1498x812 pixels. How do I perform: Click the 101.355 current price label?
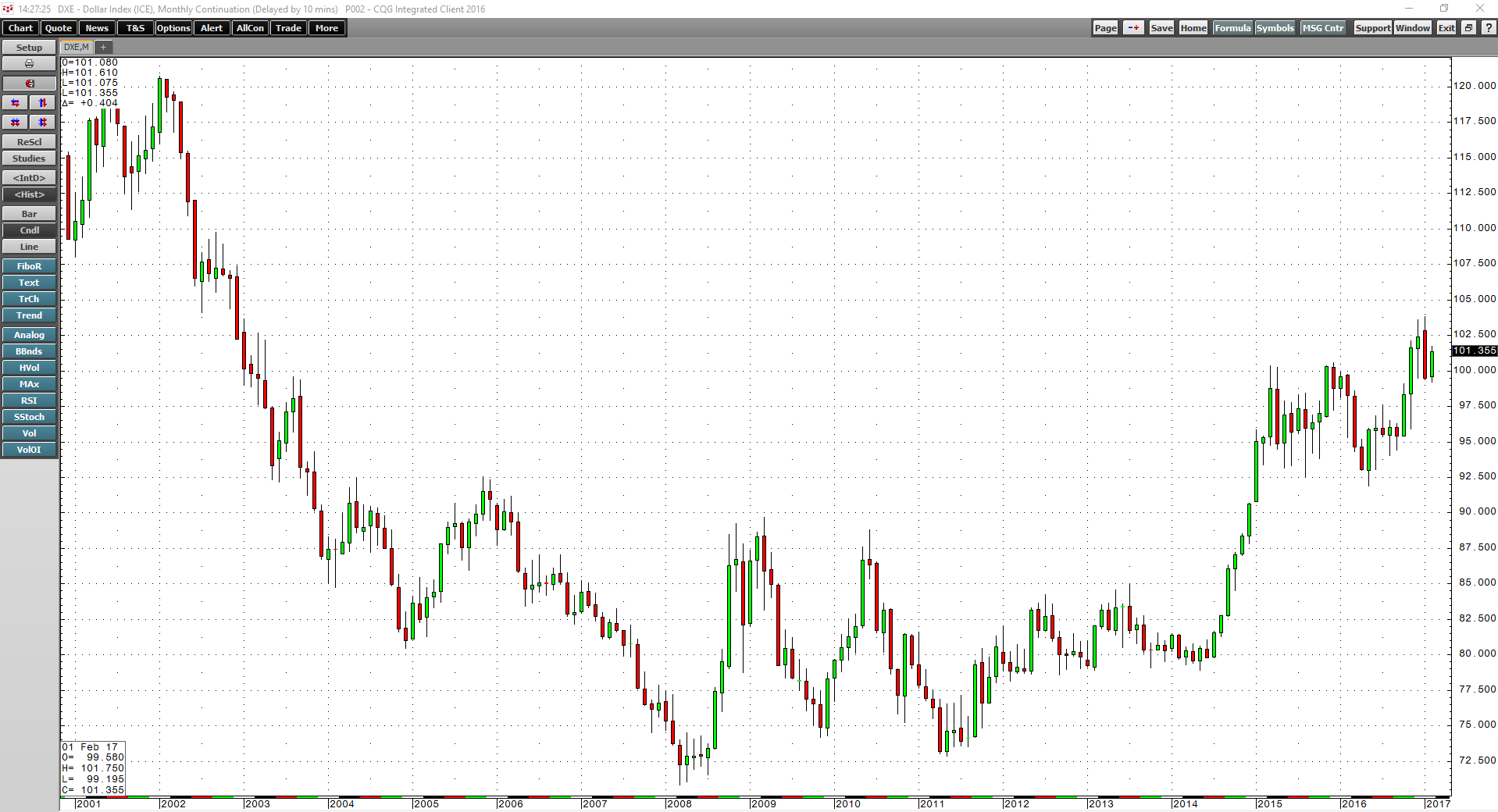tap(1475, 351)
